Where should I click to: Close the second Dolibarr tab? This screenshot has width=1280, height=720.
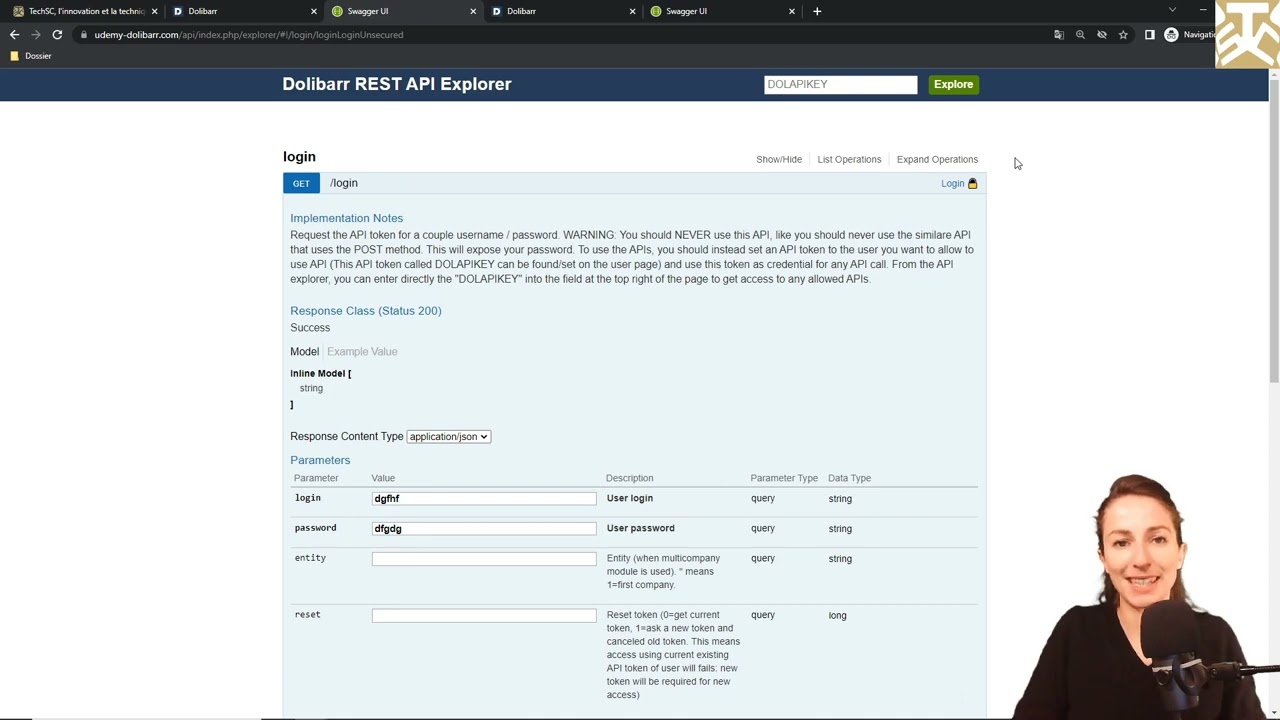click(x=632, y=11)
